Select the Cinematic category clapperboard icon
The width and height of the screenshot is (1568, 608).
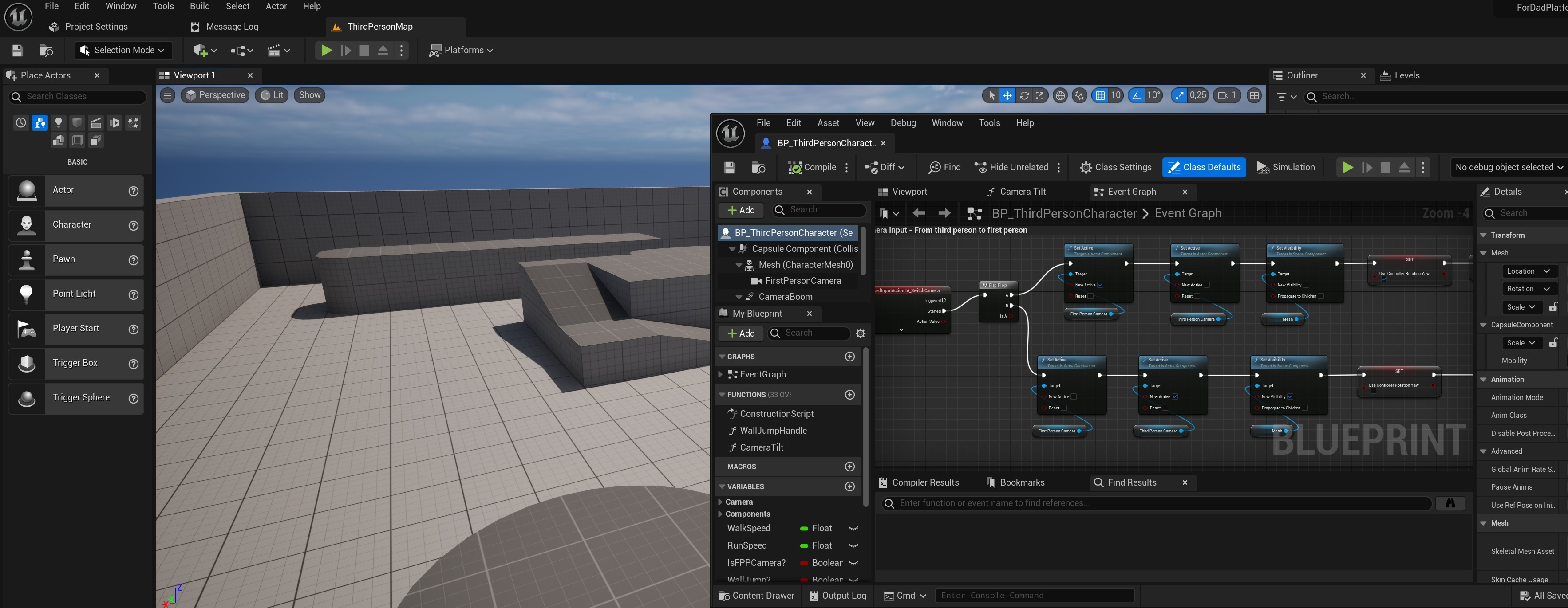click(x=96, y=123)
